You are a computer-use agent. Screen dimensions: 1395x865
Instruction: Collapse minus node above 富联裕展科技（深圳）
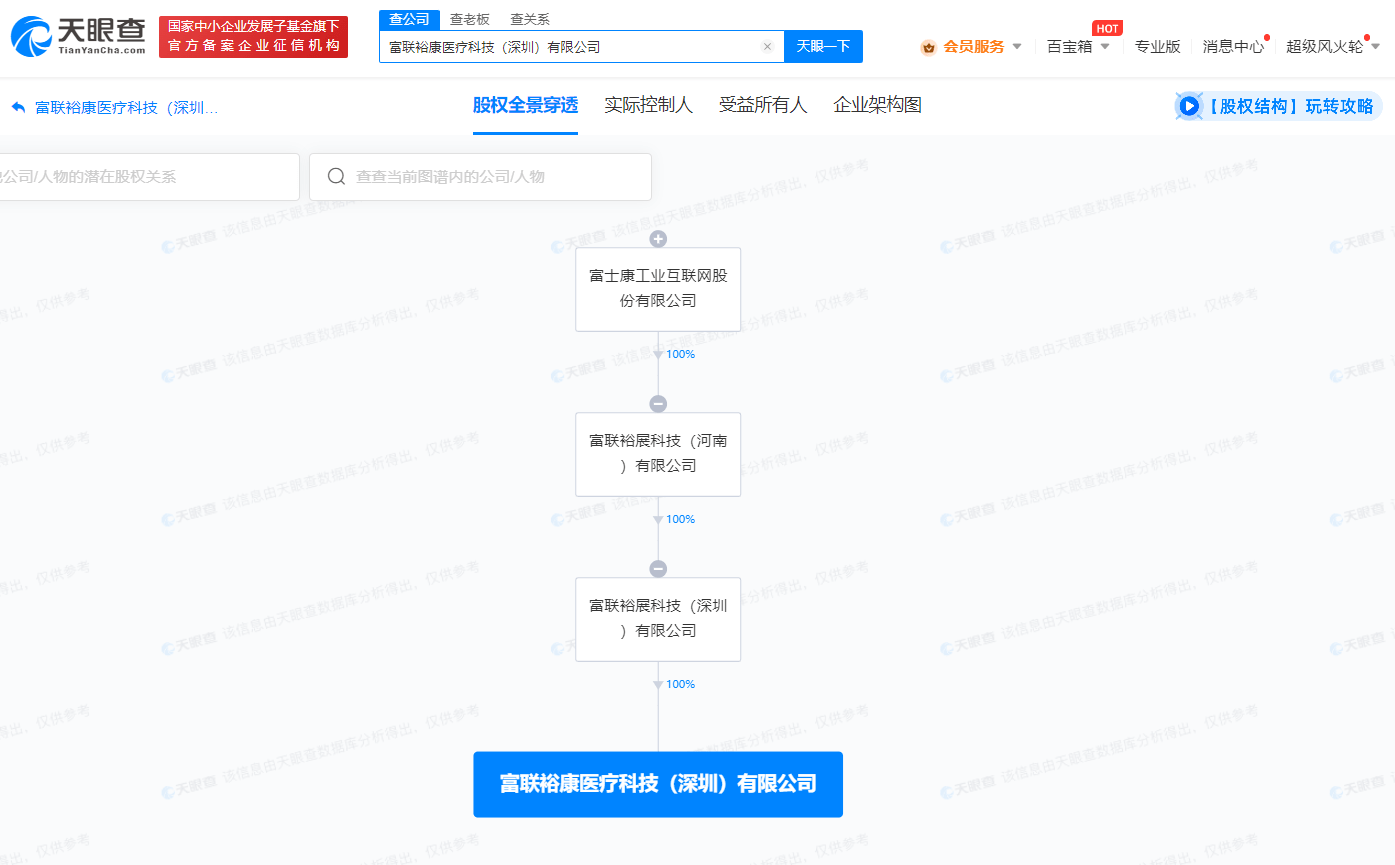point(658,569)
